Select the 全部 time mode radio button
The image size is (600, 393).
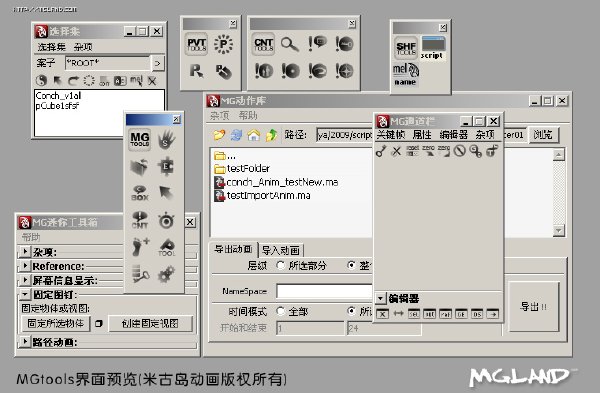tap(280, 311)
